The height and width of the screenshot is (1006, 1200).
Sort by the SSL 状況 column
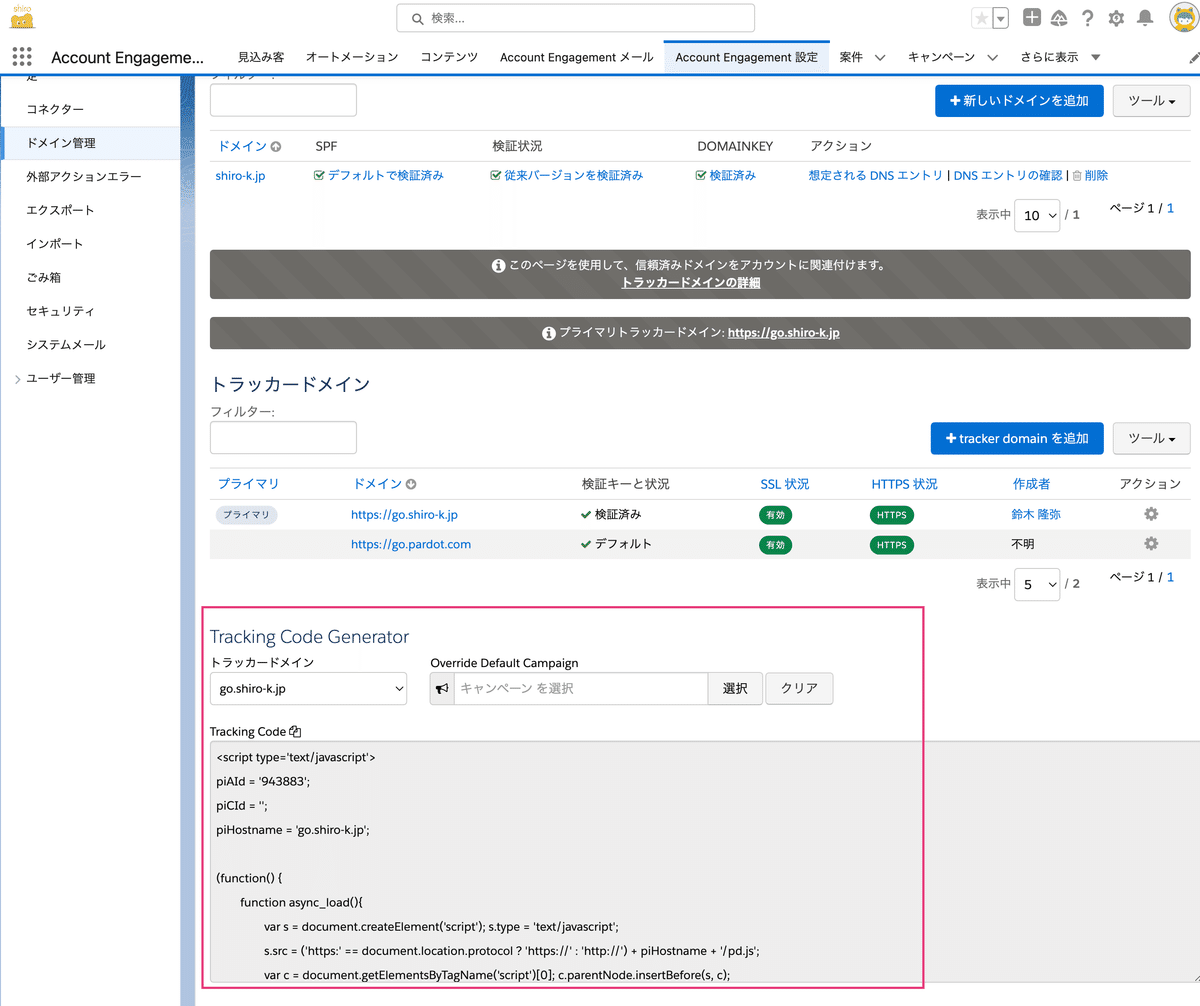click(x=785, y=484)
